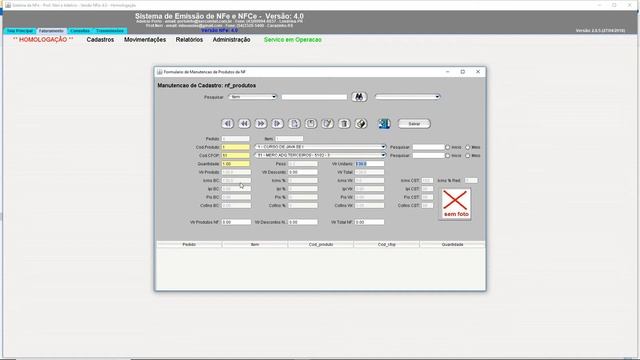
Task: Create a new record via page icon
Action: click(294, 124)
